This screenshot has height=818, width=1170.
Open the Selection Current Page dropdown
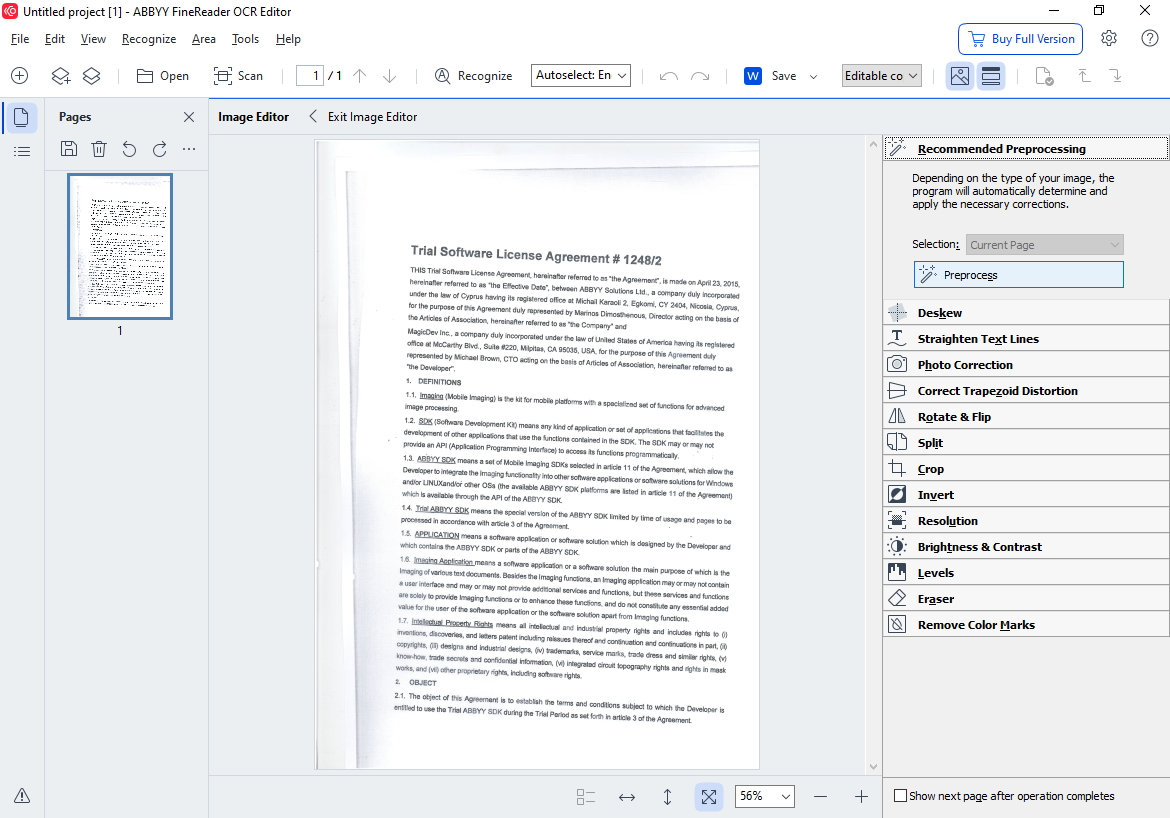pyautogui.click(x=1043, y=245)
